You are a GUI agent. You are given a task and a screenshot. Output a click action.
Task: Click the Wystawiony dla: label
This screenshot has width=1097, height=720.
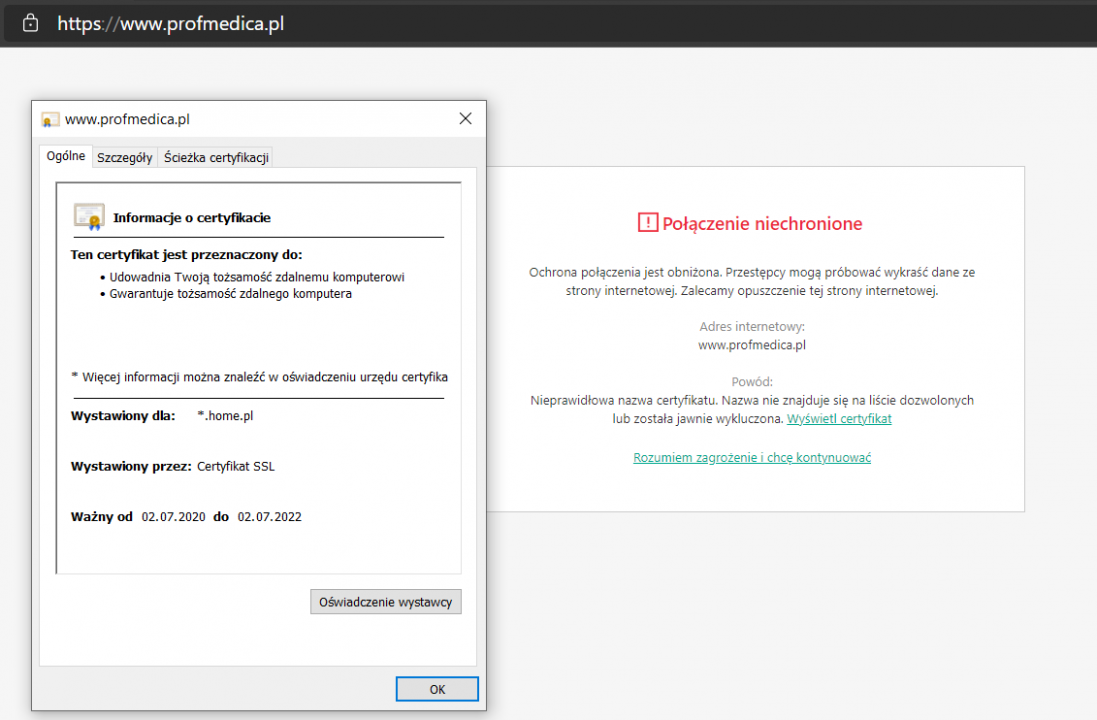(x=123, y=416)
